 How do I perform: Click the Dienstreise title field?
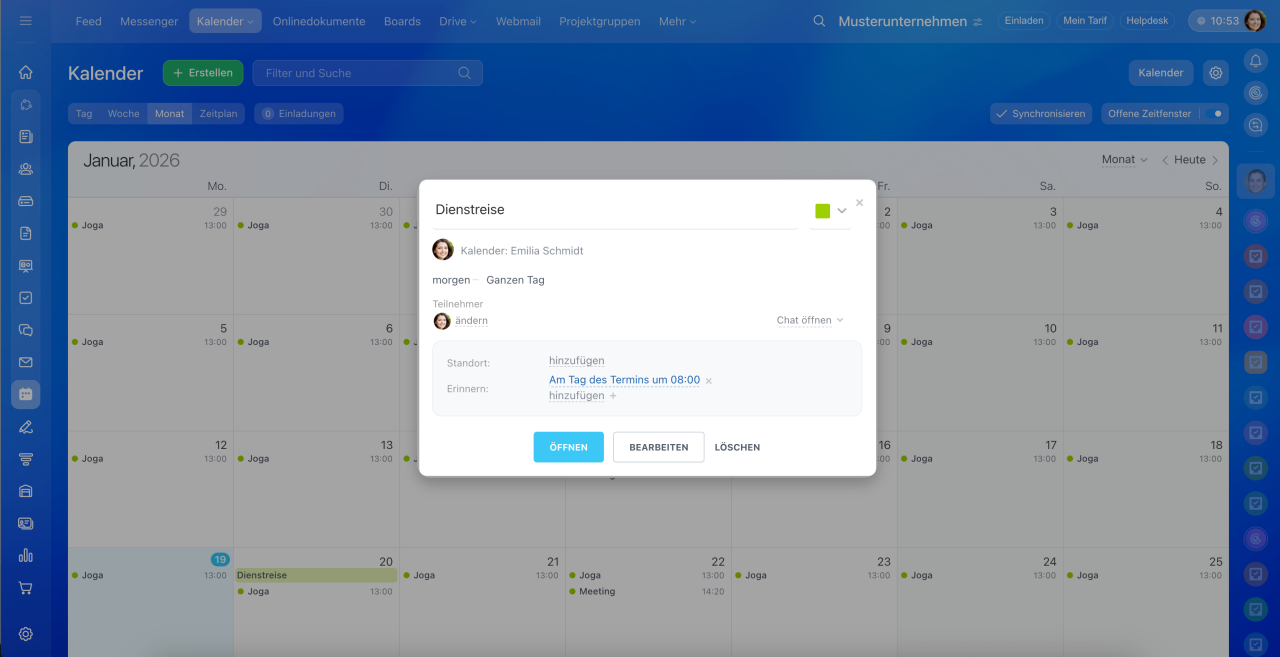(x=615, y=210)
